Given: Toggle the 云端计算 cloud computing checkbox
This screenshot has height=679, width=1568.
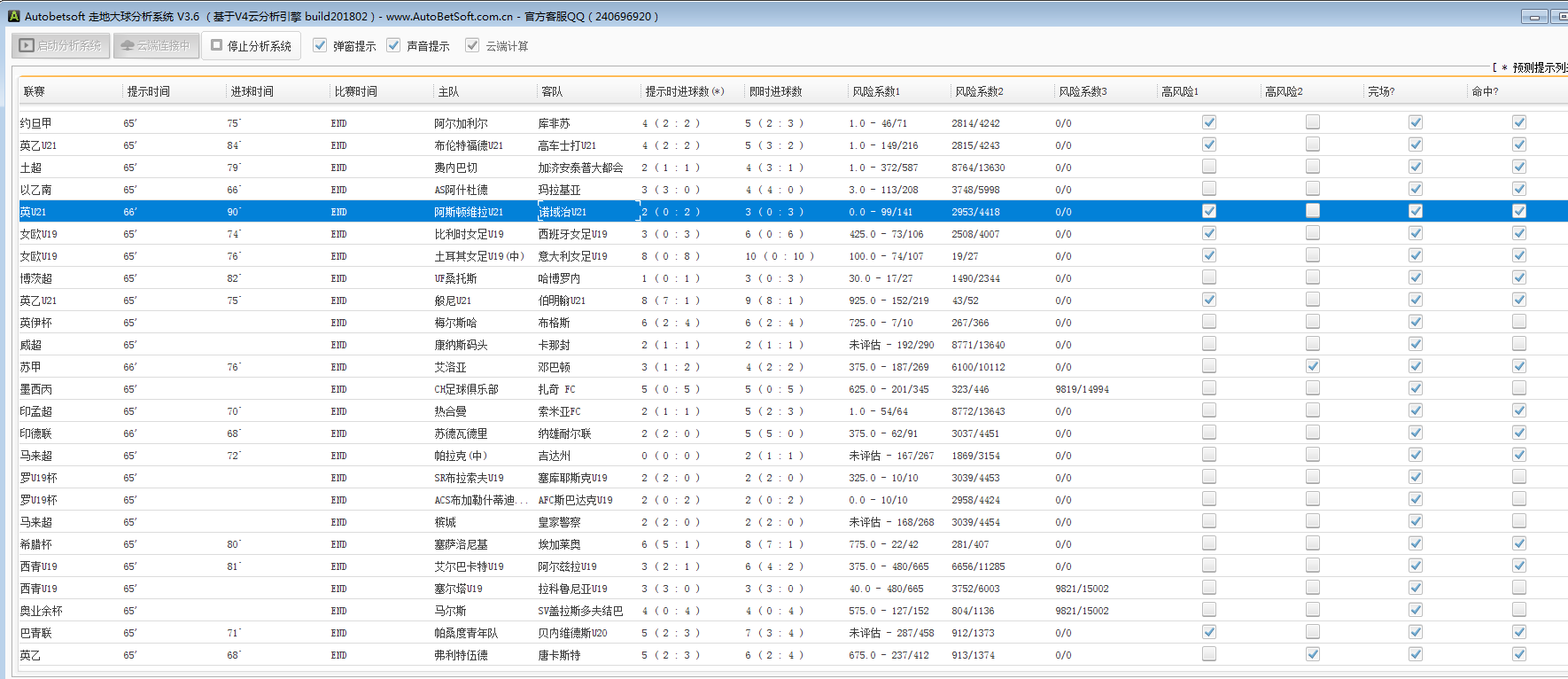Looking at the screenshot, I should click(x=472, y=45).
